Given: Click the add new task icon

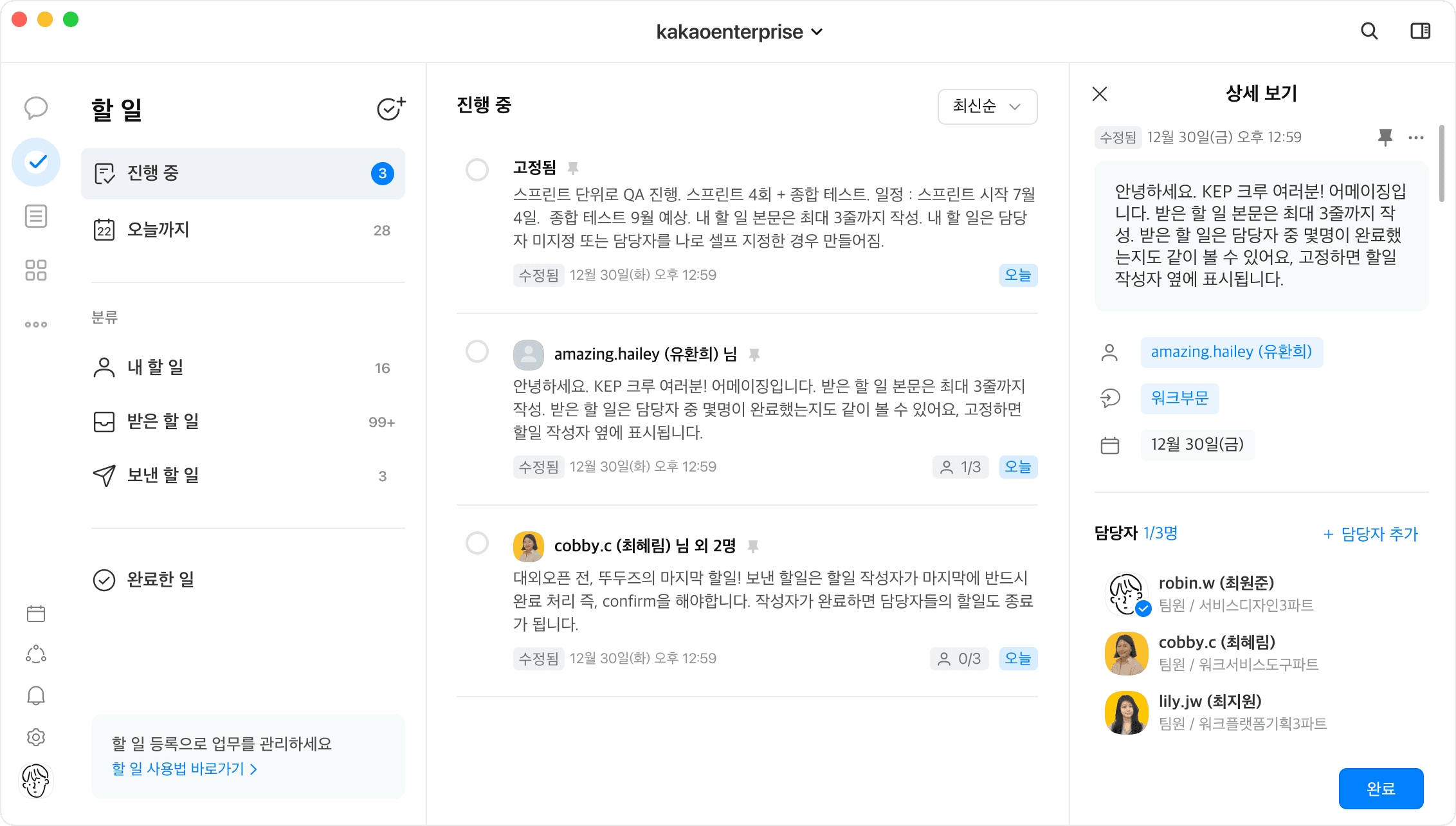Looking at the screenshot, I should pyautogui.click(x=391, y=109).
